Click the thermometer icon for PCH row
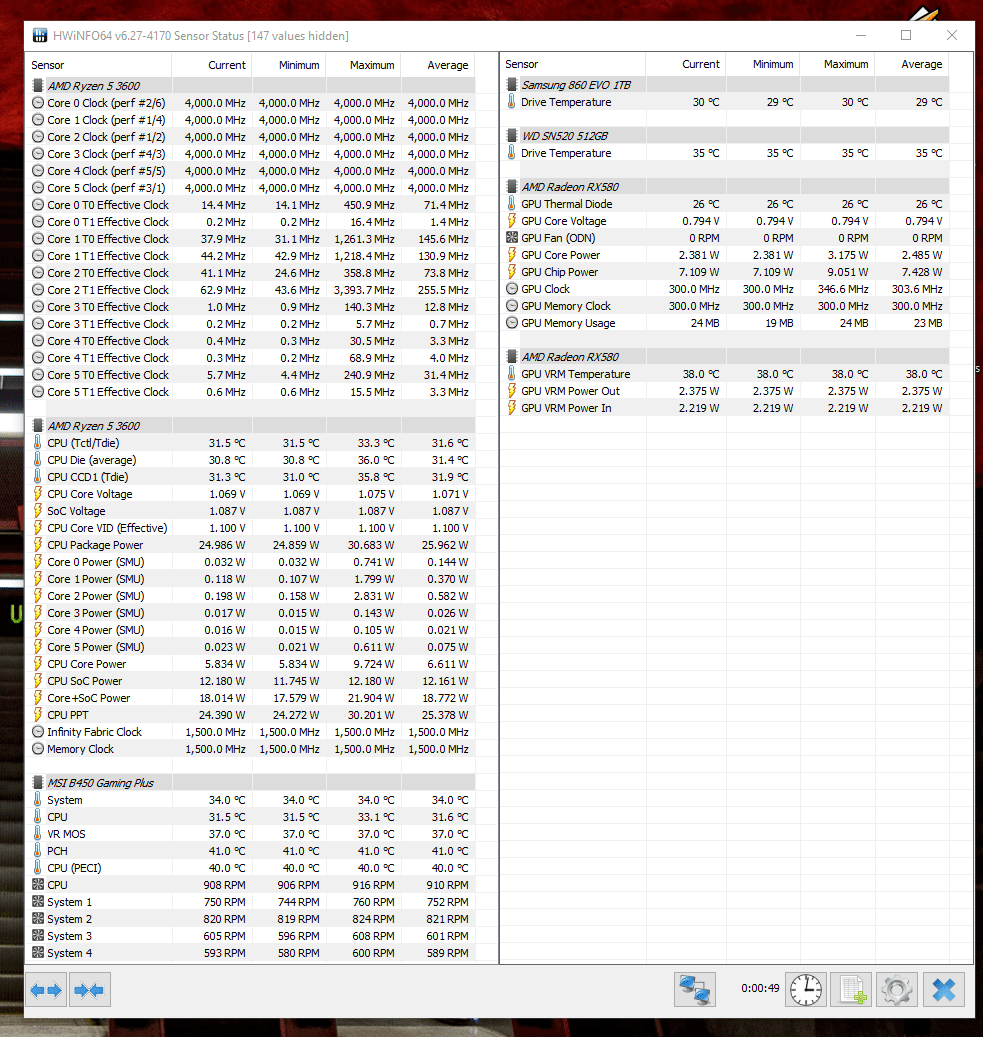The image size is (983, 1037). [x=38, y=850]
